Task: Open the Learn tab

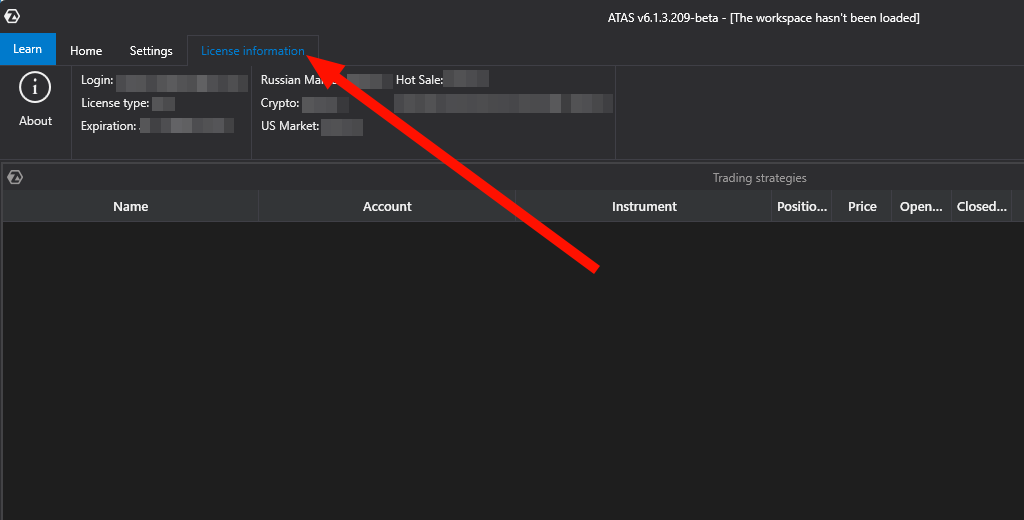Action: 27,49
